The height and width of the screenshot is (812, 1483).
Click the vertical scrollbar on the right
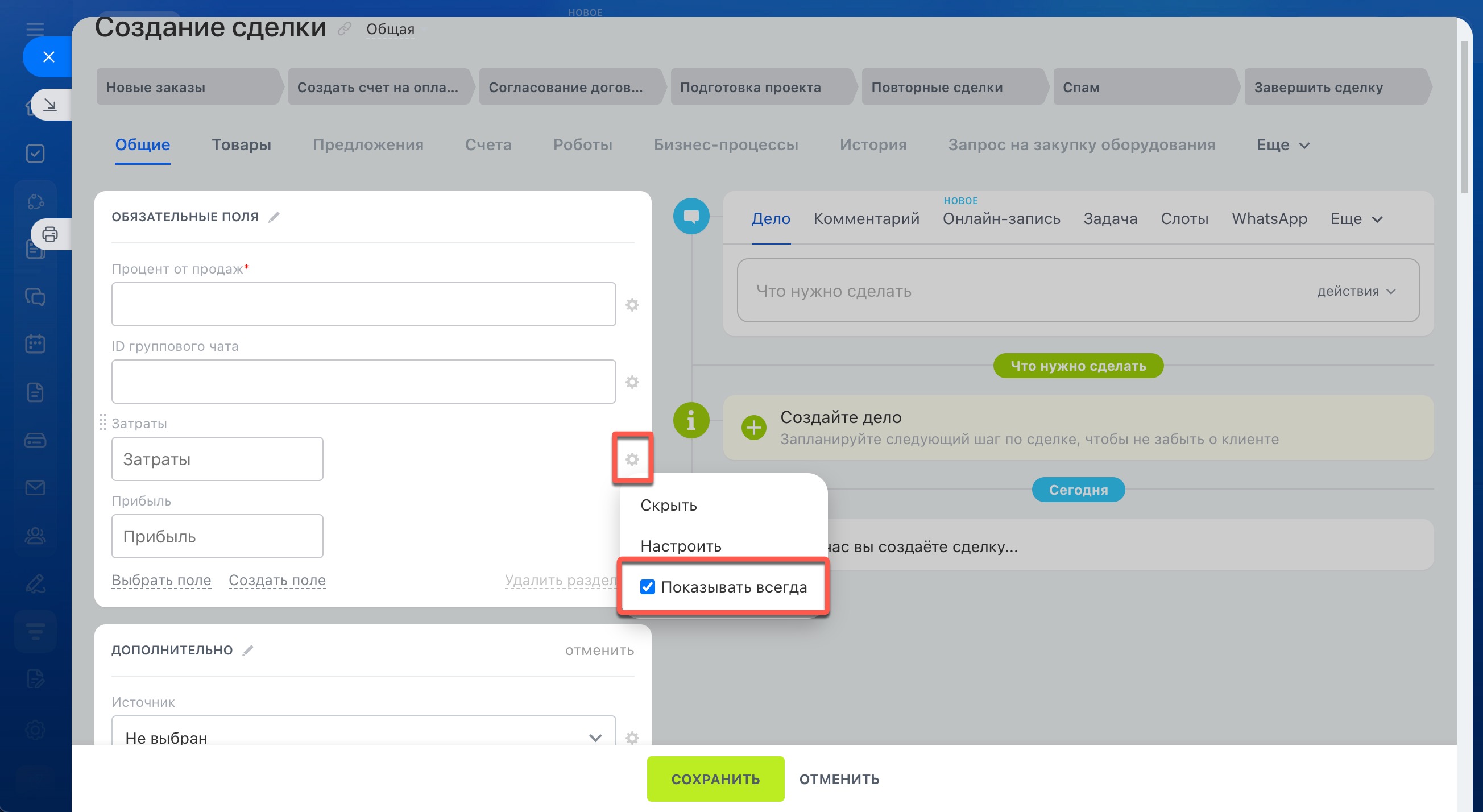[x=1465, y=118]
